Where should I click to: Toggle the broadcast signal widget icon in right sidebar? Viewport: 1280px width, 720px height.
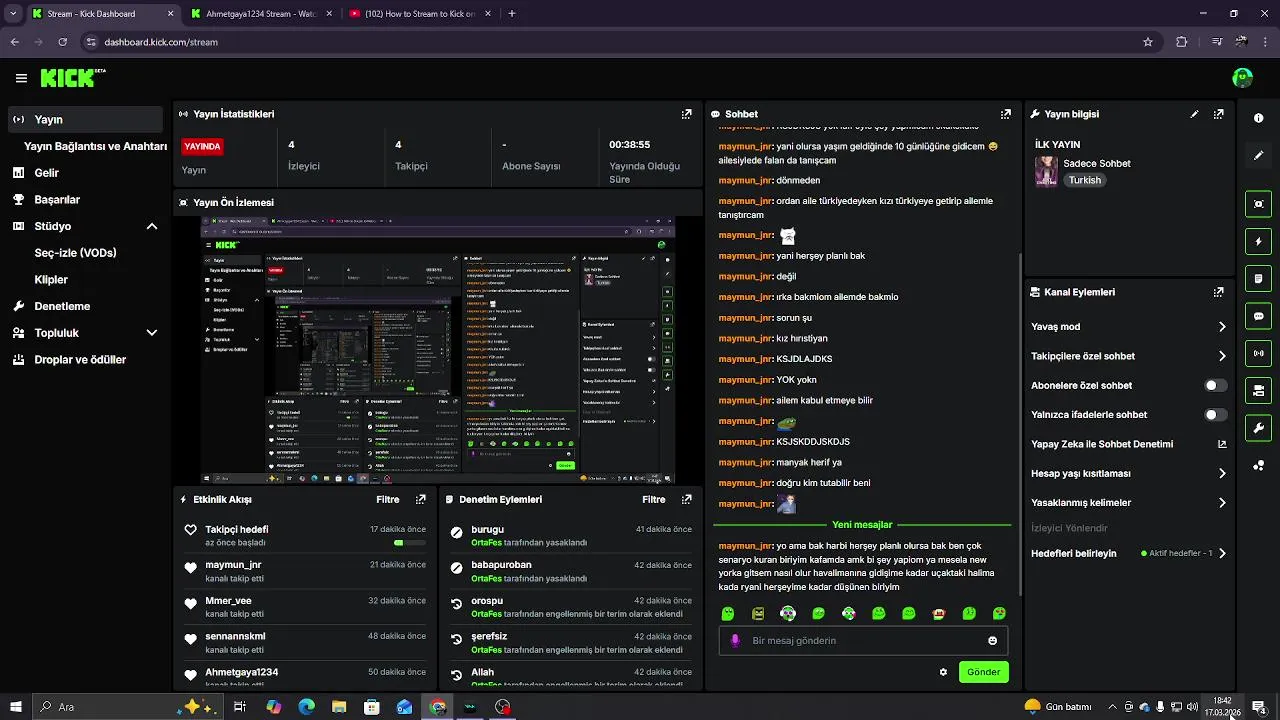1258,353
